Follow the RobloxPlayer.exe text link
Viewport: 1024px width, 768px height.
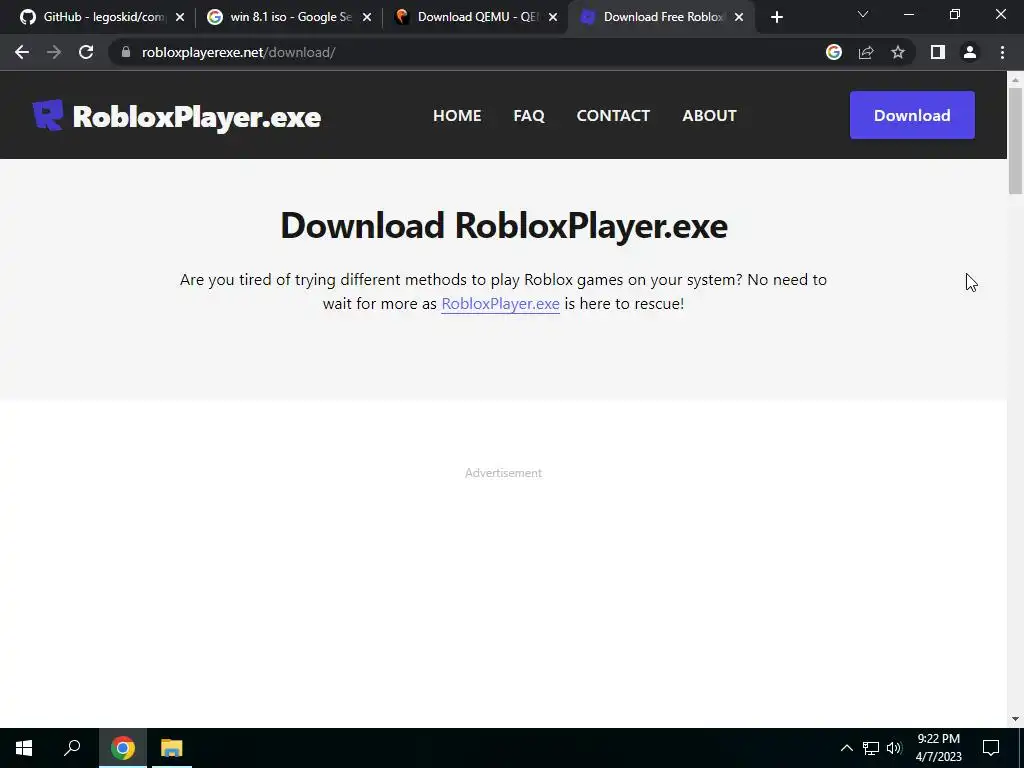pos(500,304)
